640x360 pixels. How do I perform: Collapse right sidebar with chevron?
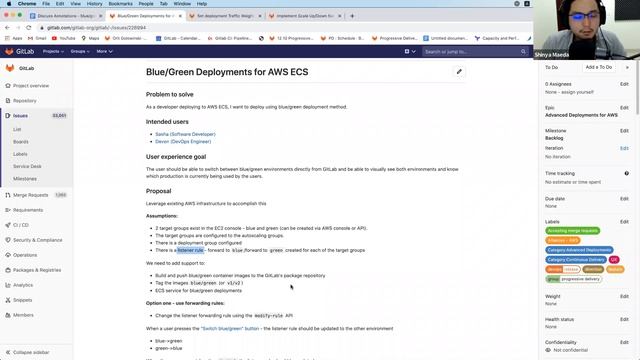(x=627, y=67)
